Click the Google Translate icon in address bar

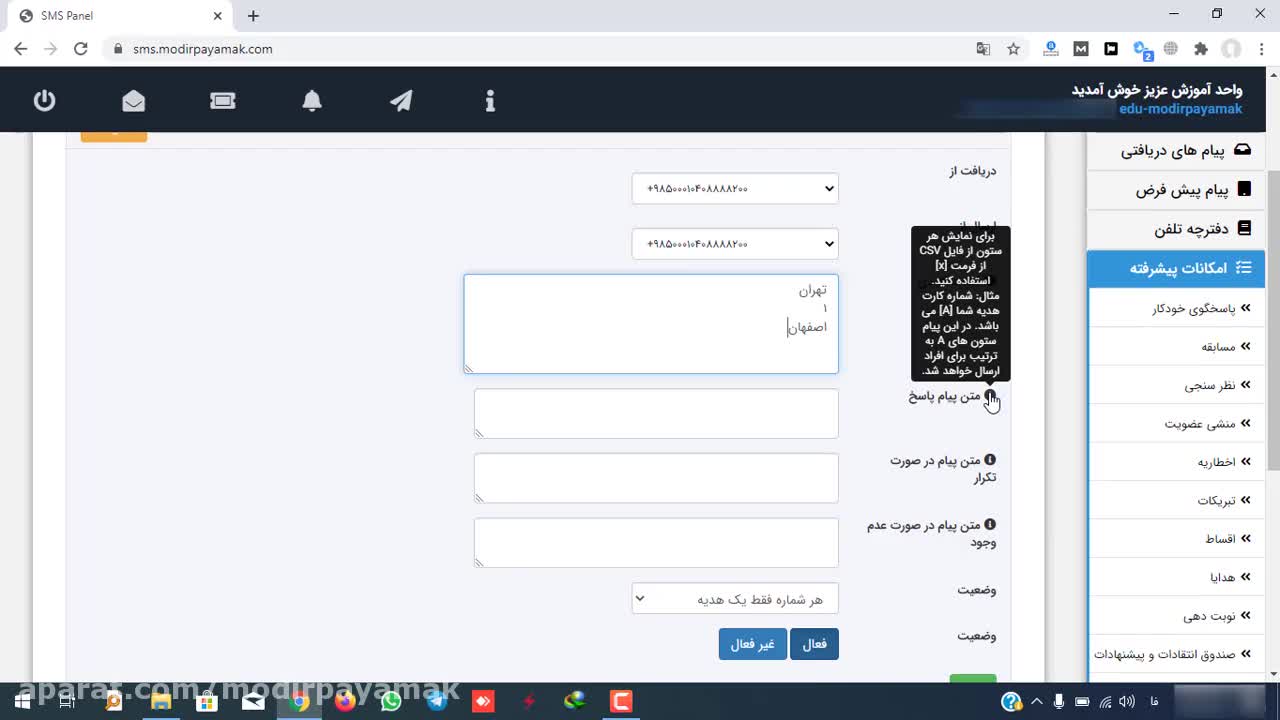tap(984, 49)
